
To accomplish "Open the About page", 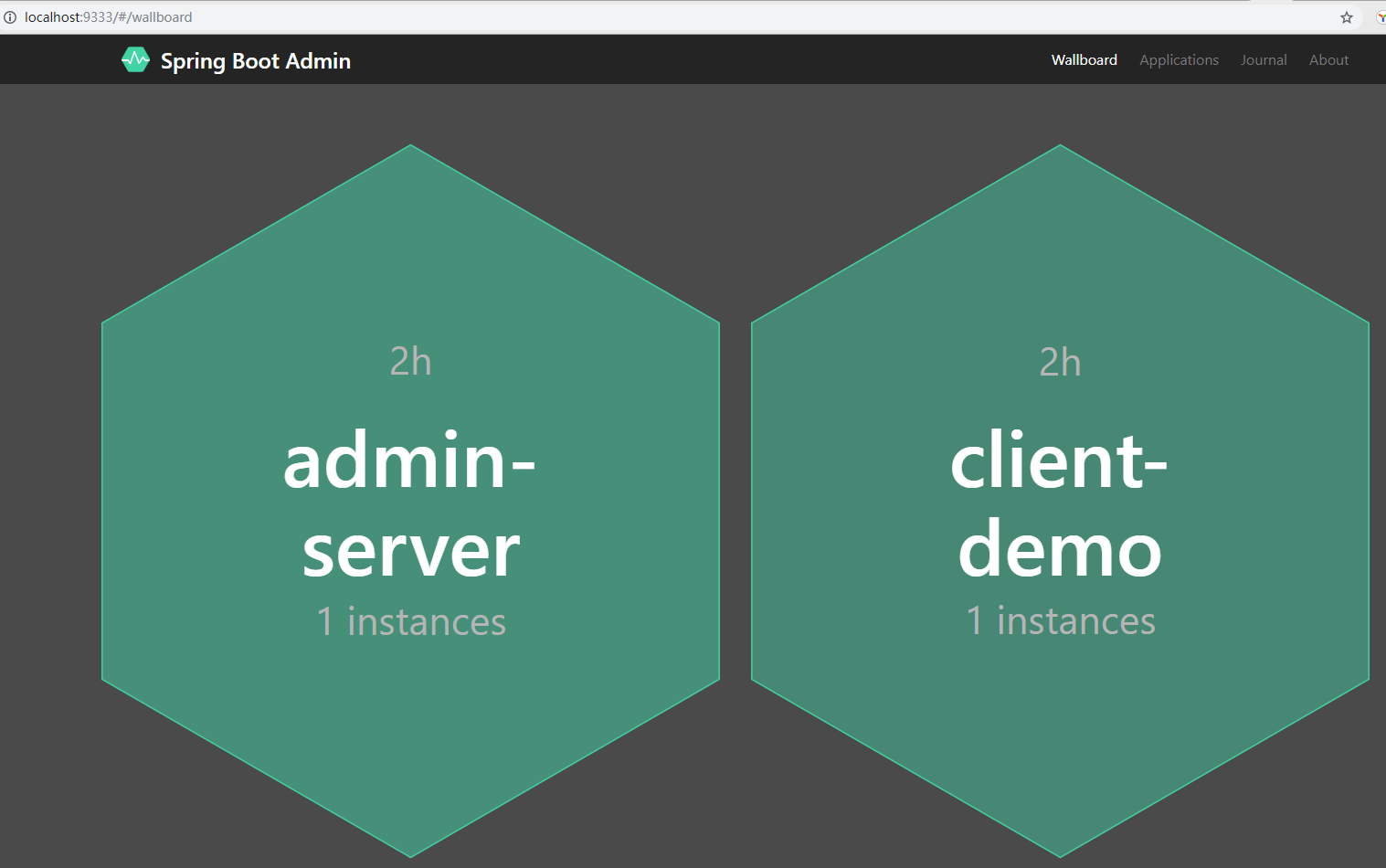I will [x=1328, y=59].
